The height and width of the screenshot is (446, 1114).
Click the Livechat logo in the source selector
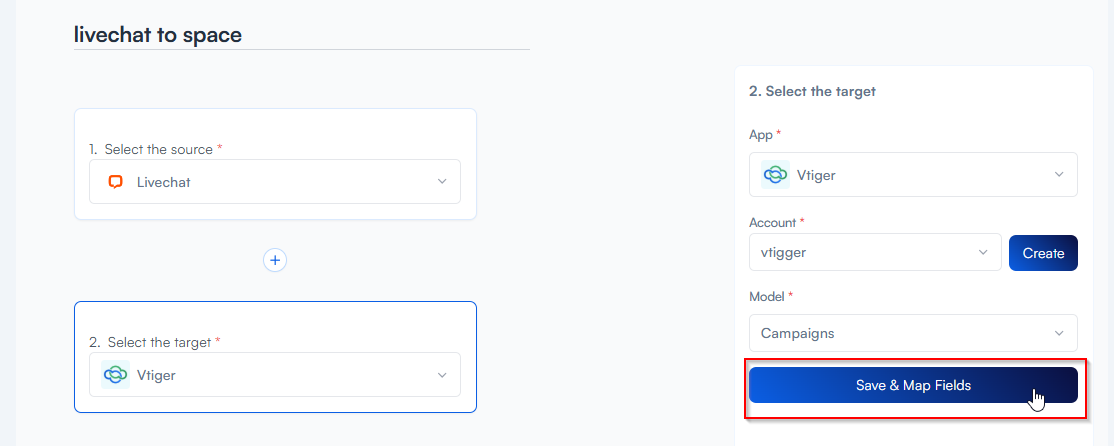click(116, 182)
